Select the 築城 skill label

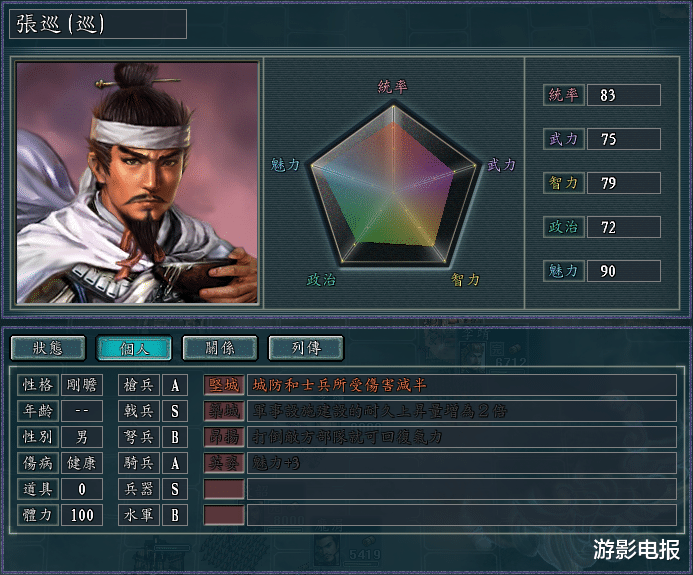(224, 411)
